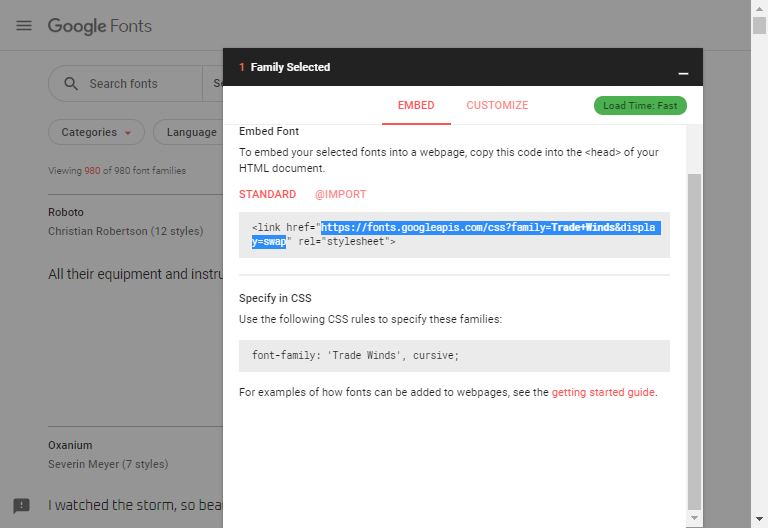The height and width of the screenshot is (528, 768).
Task: Click Viewing 980 of 980 font families
Action: click(117, 171)
